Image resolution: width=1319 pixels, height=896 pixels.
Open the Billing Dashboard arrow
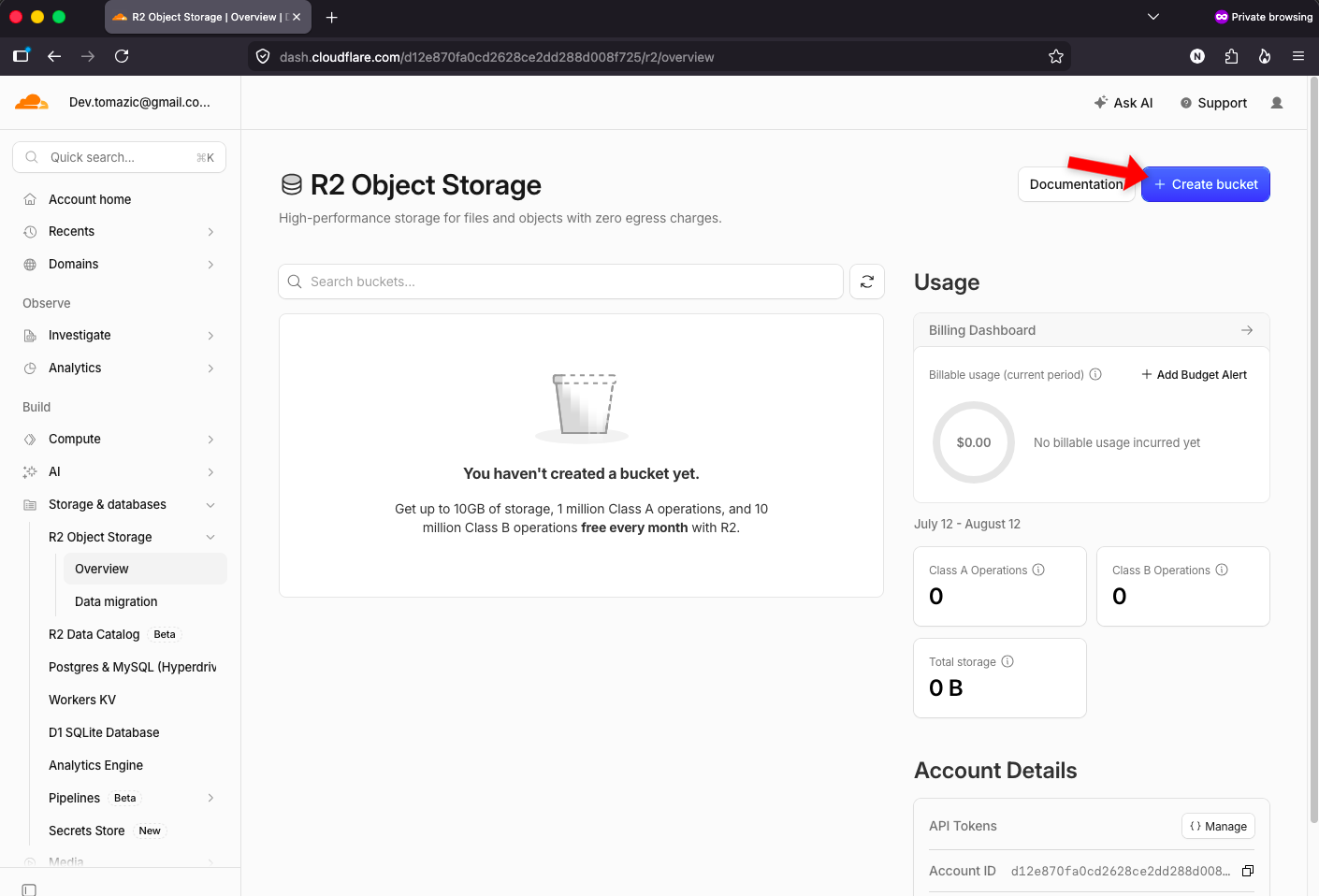1247,330
